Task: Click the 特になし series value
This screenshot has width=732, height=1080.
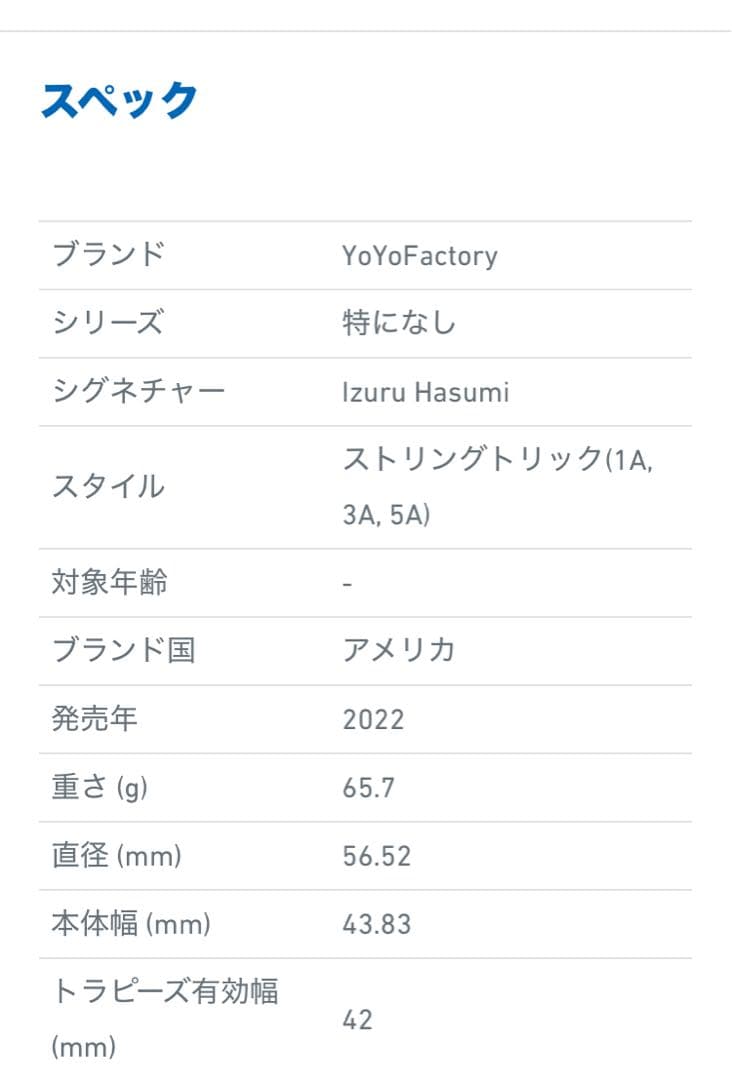Action: (x=399, y=323)
